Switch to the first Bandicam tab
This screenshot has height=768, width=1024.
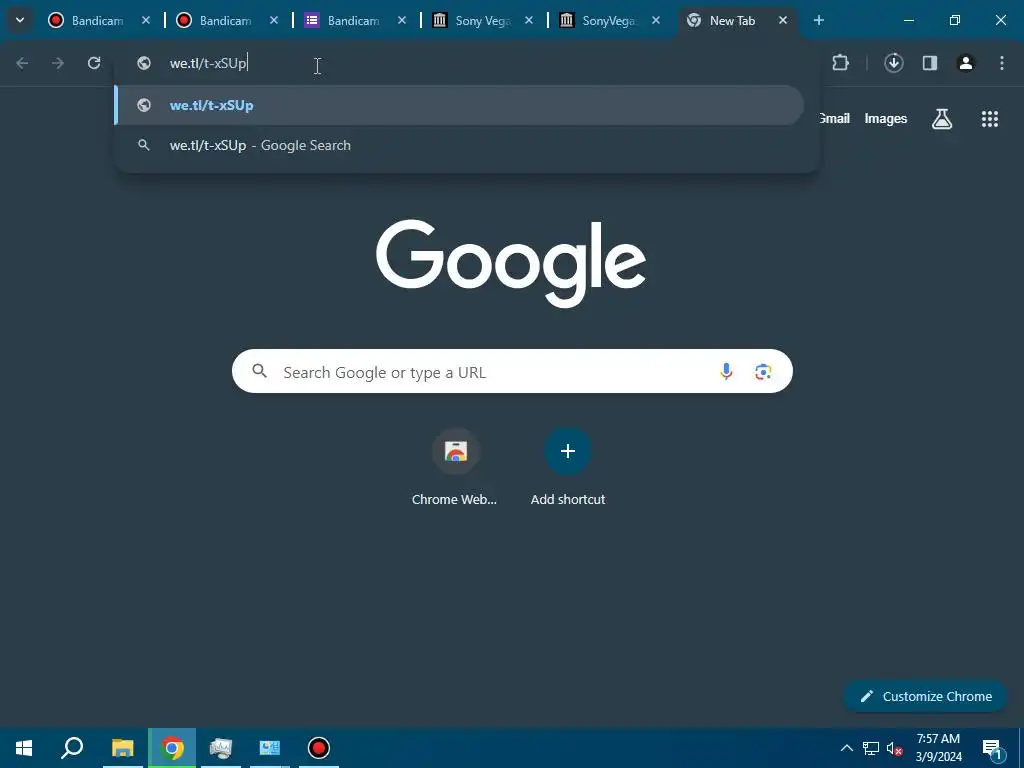[x=97, y=21]
